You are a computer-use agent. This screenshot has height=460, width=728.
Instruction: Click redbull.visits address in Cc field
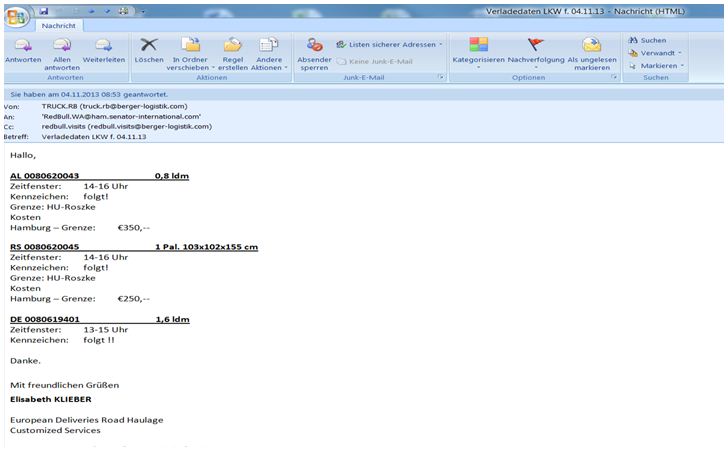[127, 126]
